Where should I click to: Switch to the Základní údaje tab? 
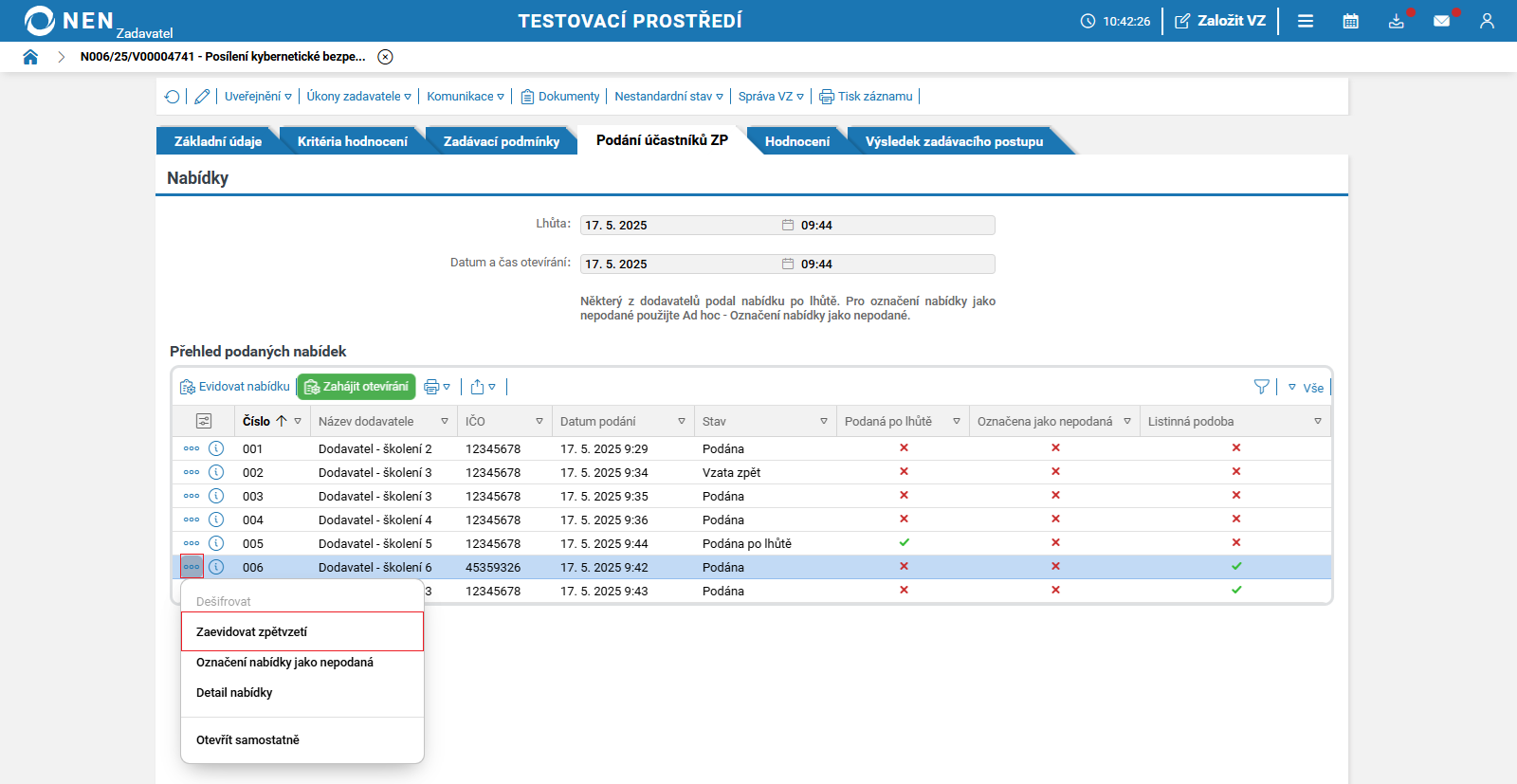(218, 141)
